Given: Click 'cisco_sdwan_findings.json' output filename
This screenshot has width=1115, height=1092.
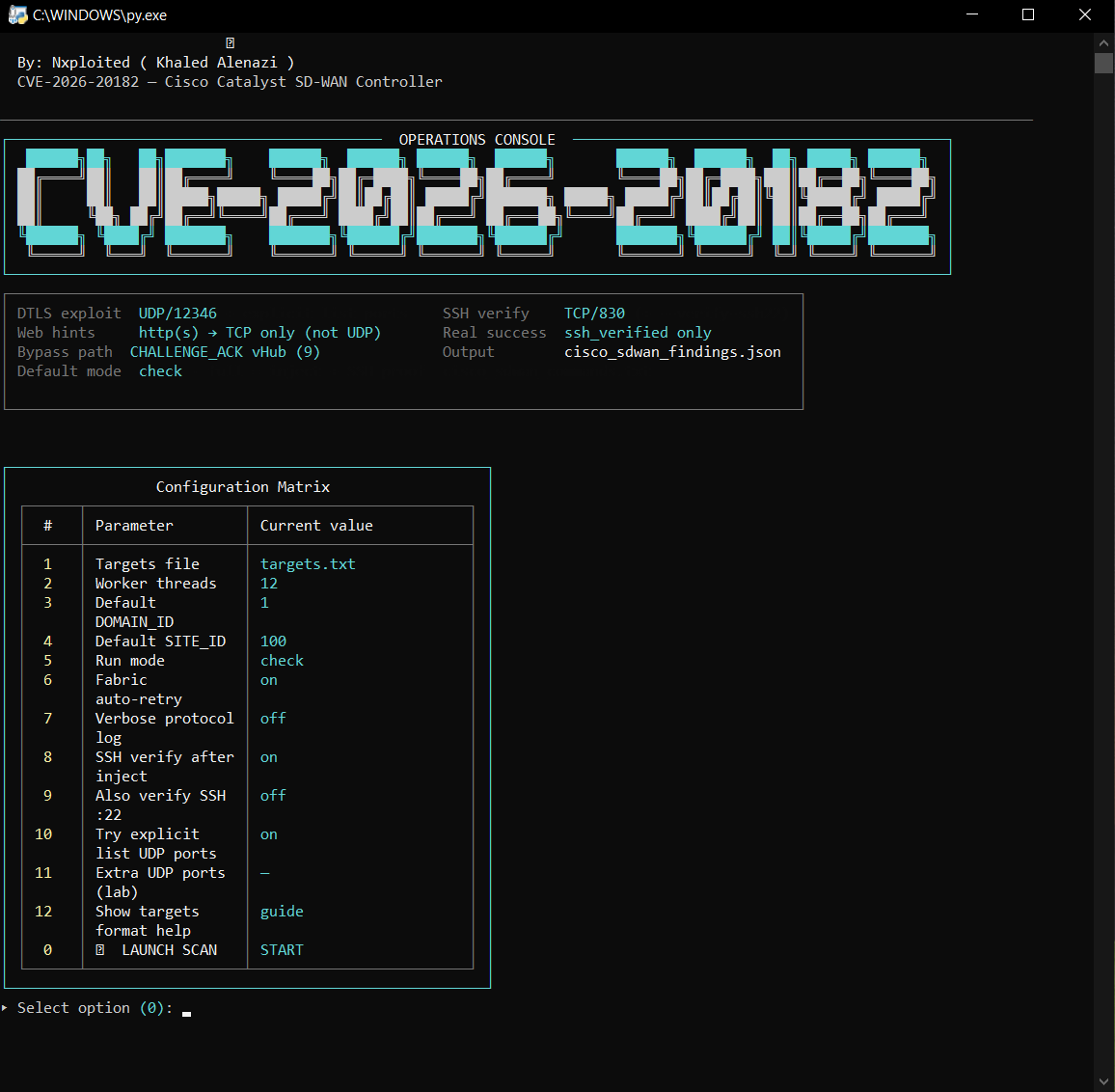Looking at the screenshot, I should click(x=672, y=351).
